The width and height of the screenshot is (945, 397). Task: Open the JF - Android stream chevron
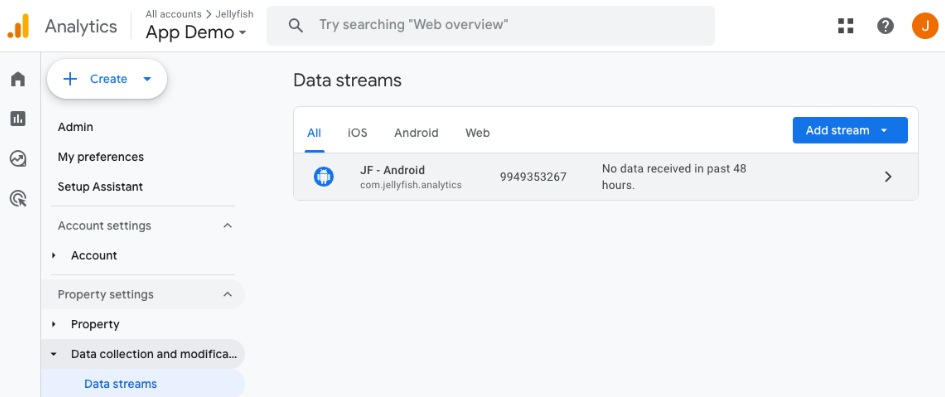pyautogui.click(x=888, y=177)
